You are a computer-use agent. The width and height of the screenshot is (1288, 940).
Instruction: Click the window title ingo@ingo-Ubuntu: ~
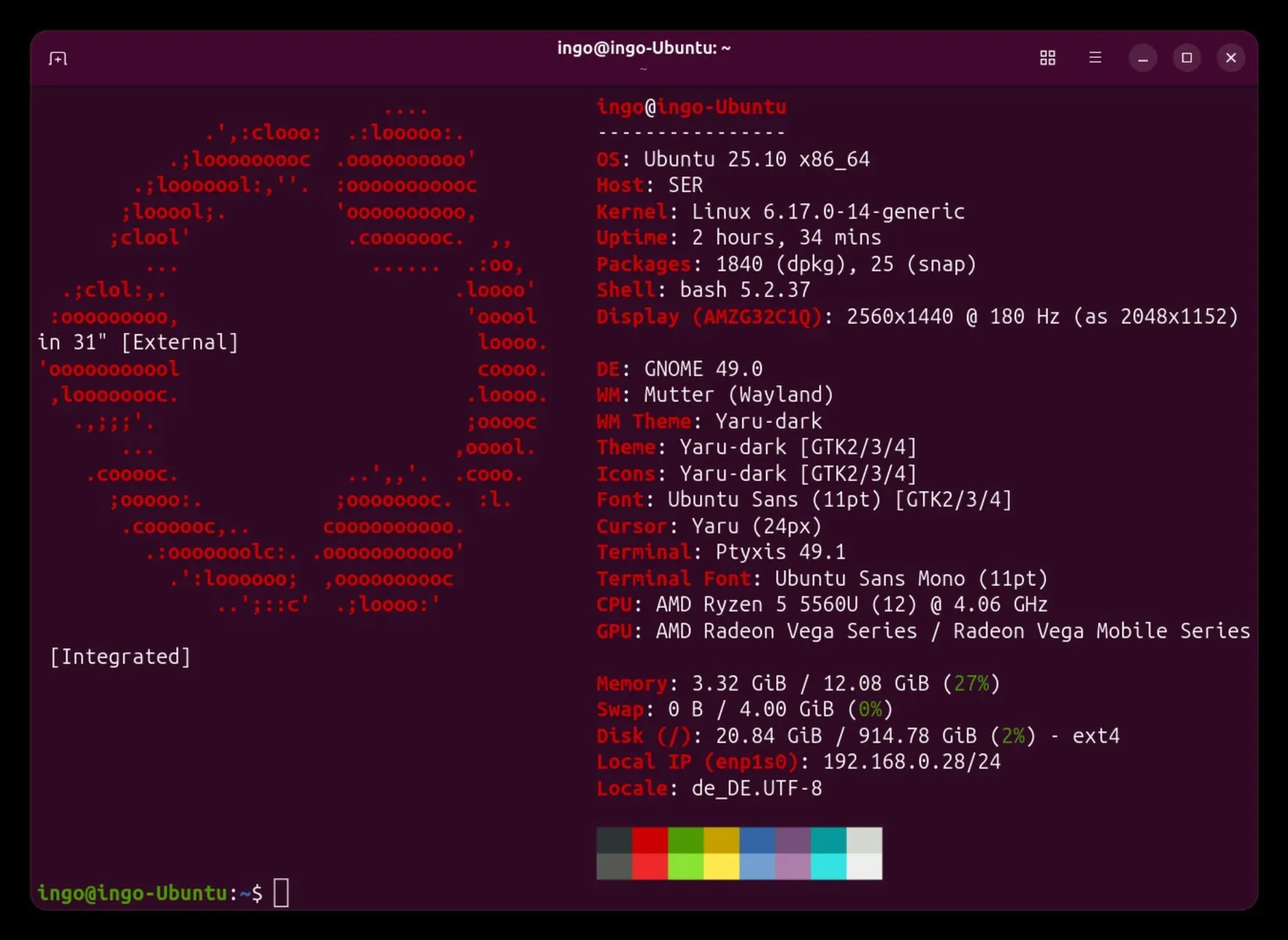click(644, 49)
